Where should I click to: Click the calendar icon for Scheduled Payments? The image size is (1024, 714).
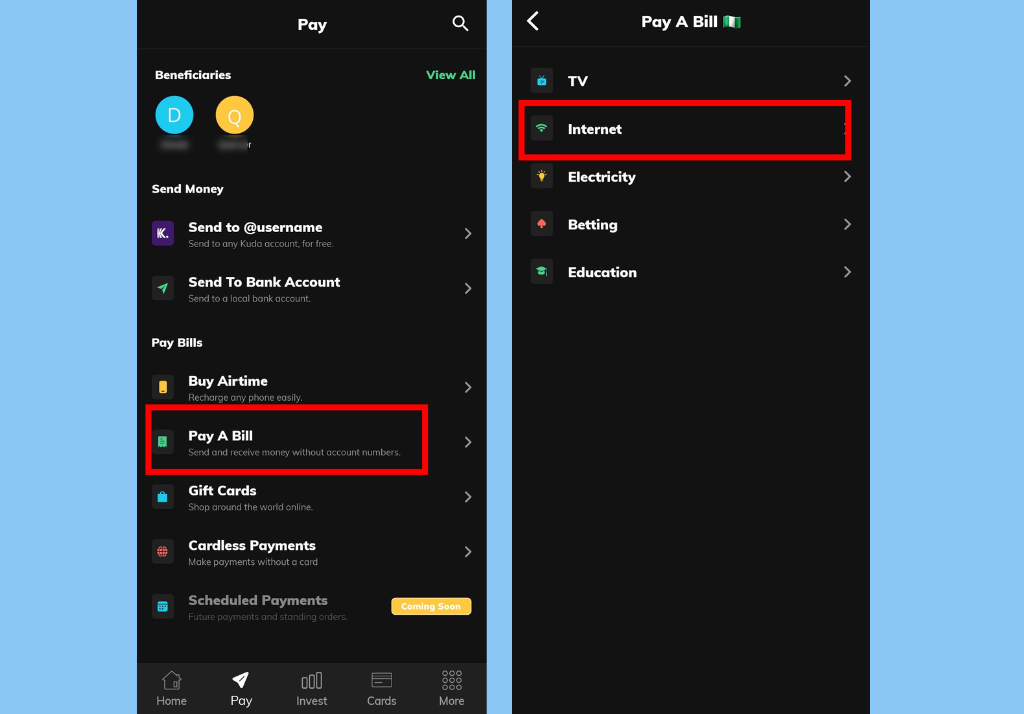coord(163,607)
